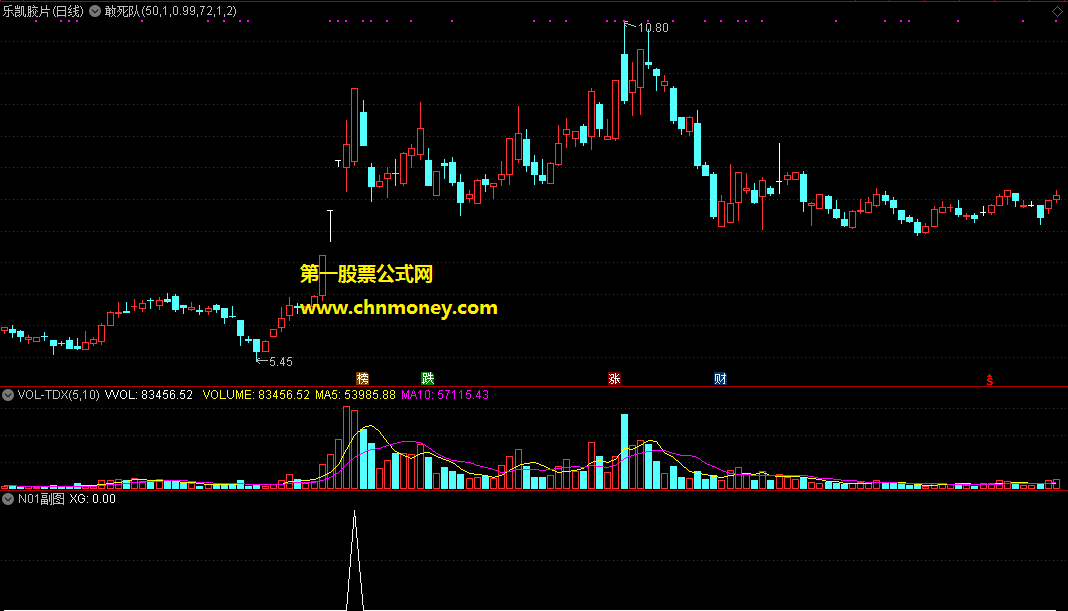Click the diamond icon at top right
Image resolution: width=1068 pixels, height=611 pixels.
1057,11
